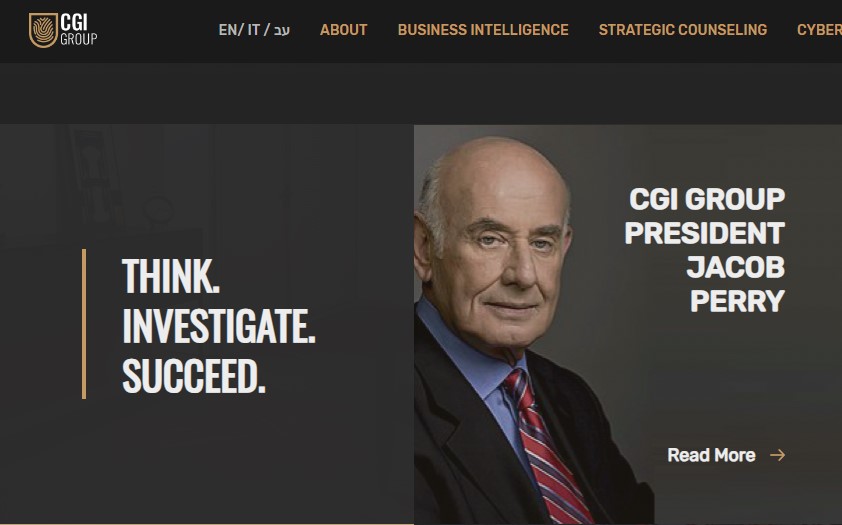Screen dimensions: 842x525
Task: Click the word THINK. in slogan
Action: tap(171, 276)
